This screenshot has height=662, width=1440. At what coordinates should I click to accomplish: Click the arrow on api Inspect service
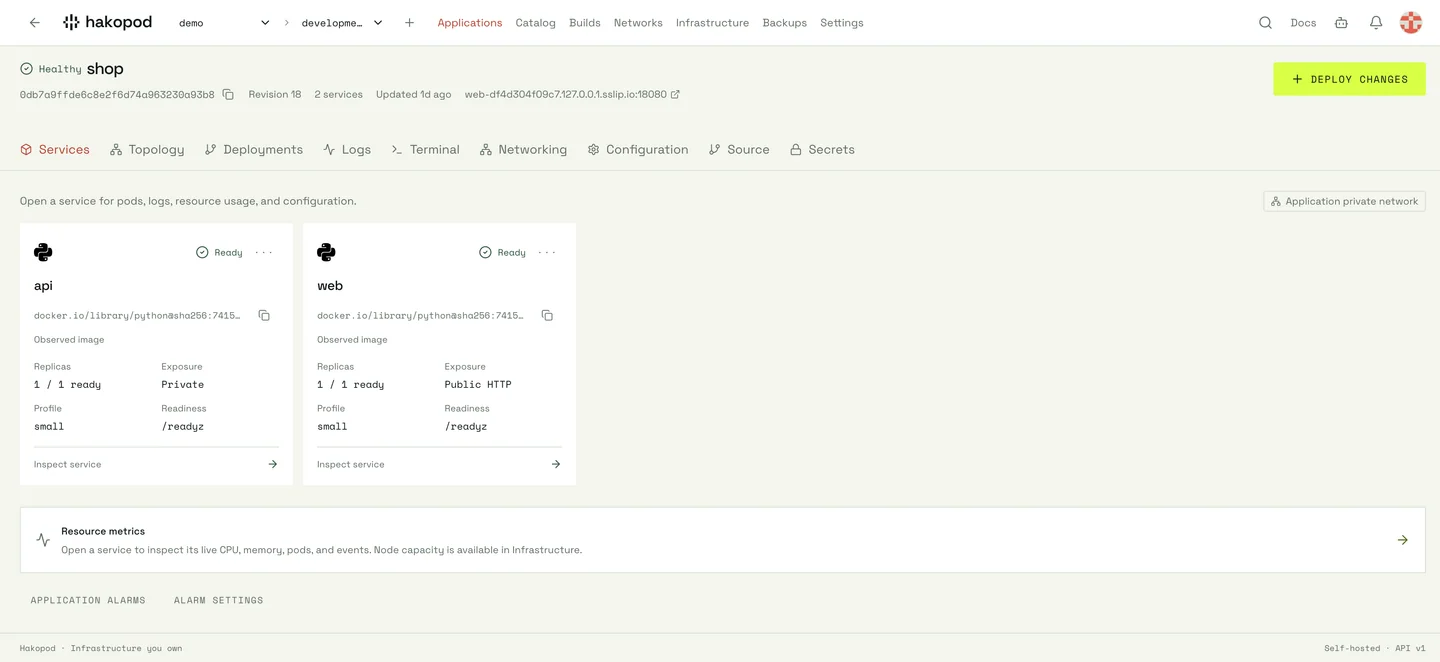[x=272, y=464]
